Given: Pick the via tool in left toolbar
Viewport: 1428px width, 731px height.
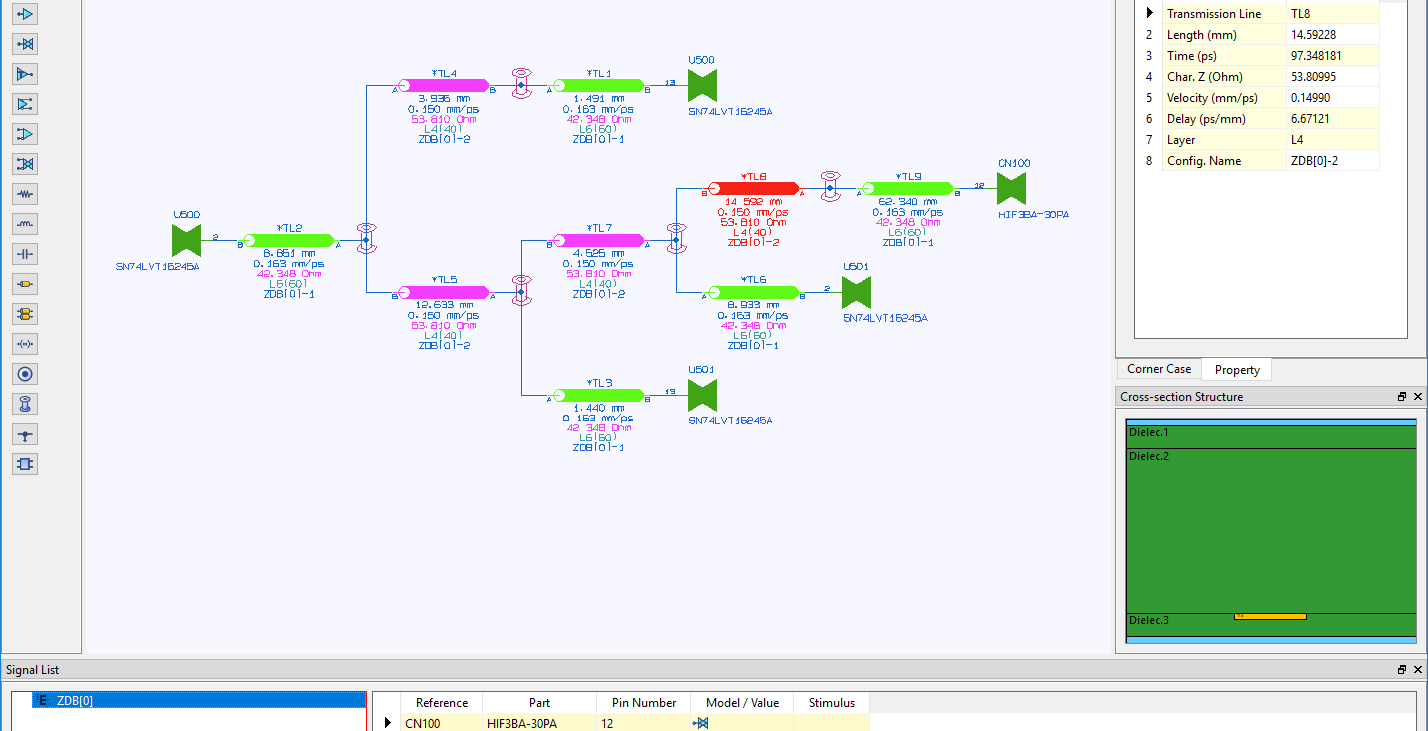Looking at the screenshot, I should pos(25,404).
